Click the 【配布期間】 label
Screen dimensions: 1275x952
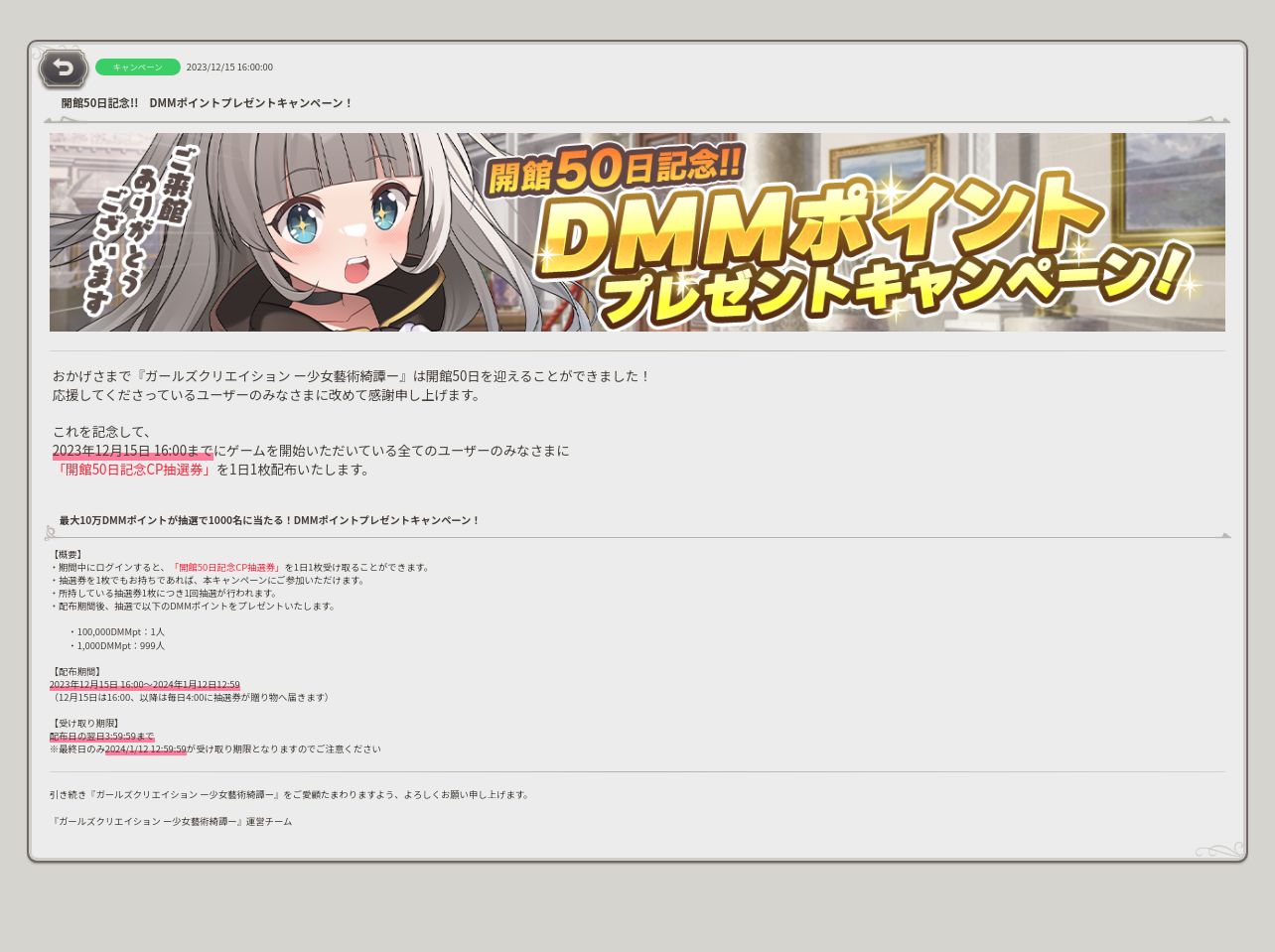(76, 672)
